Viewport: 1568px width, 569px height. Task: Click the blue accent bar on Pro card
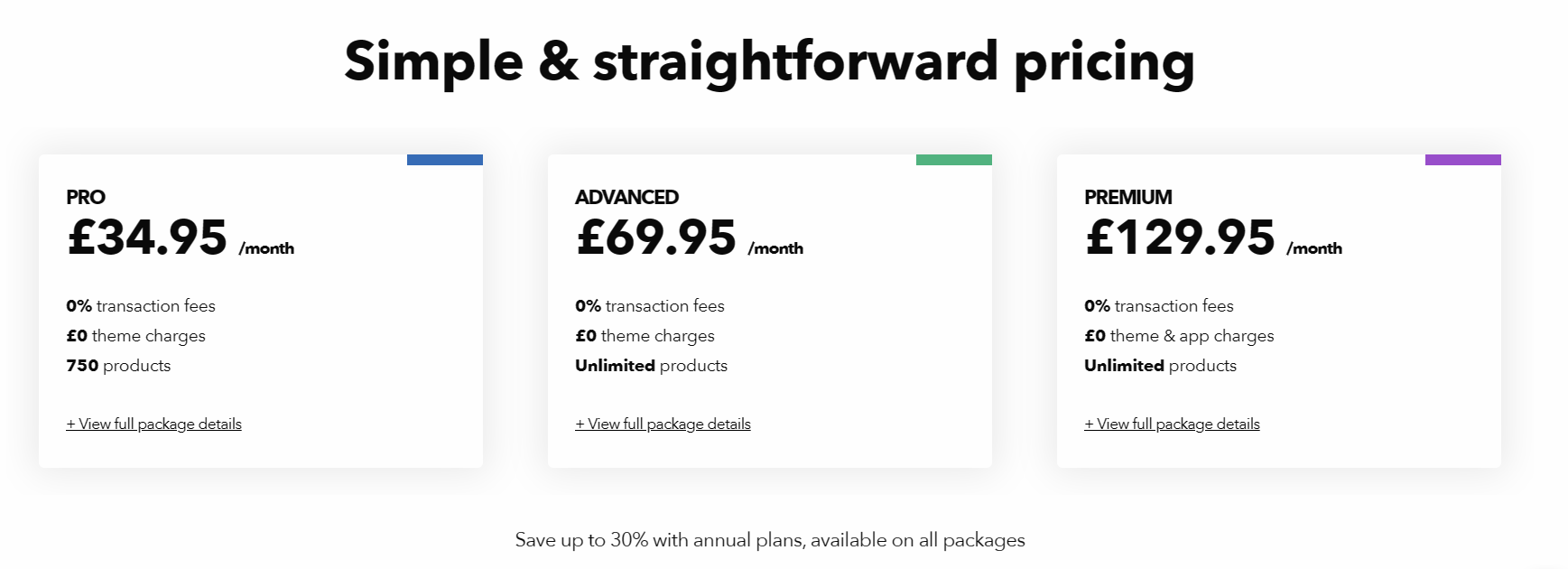pos(445,160)
